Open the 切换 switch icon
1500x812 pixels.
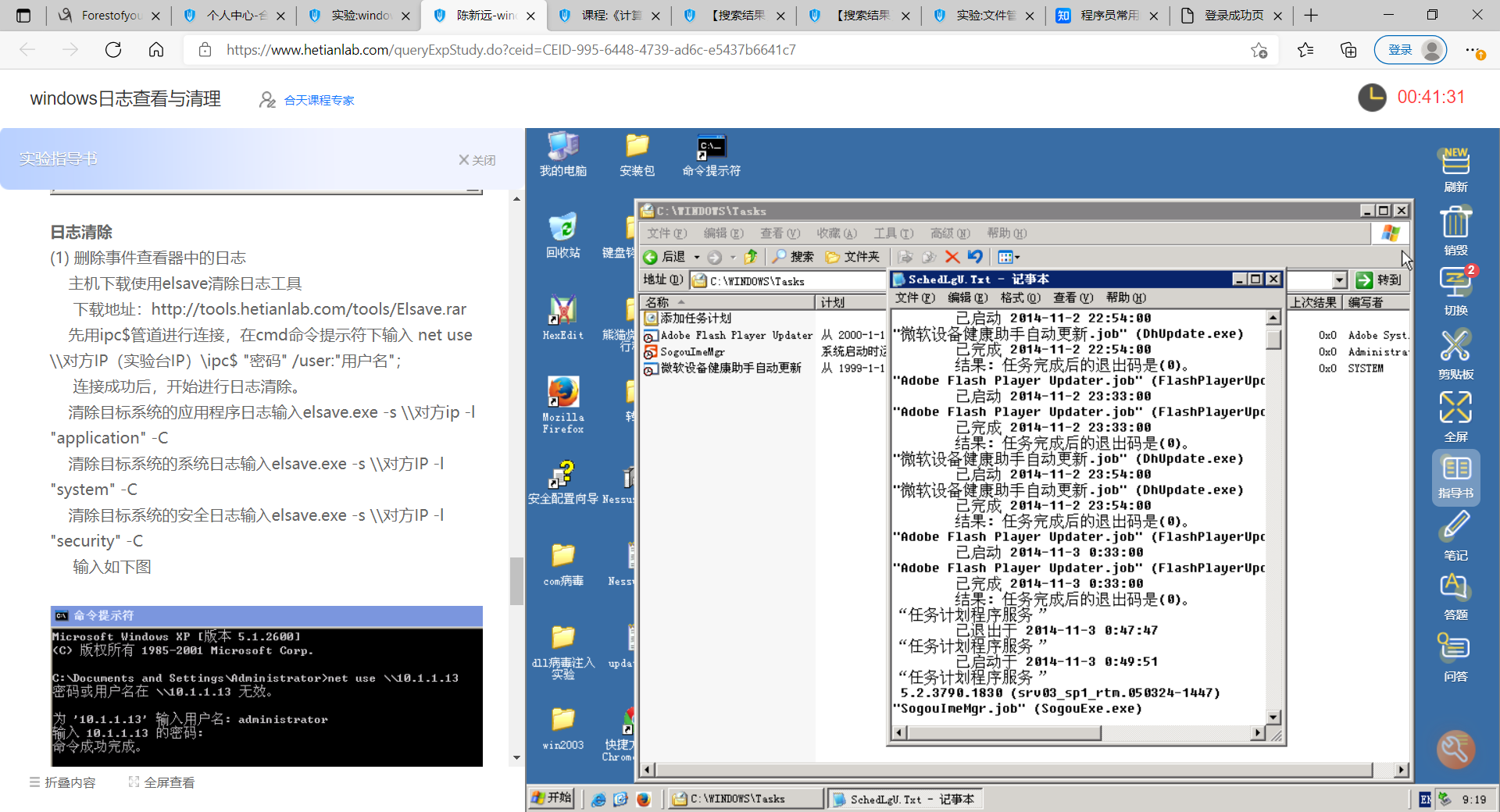click(x=1455, y=290)
